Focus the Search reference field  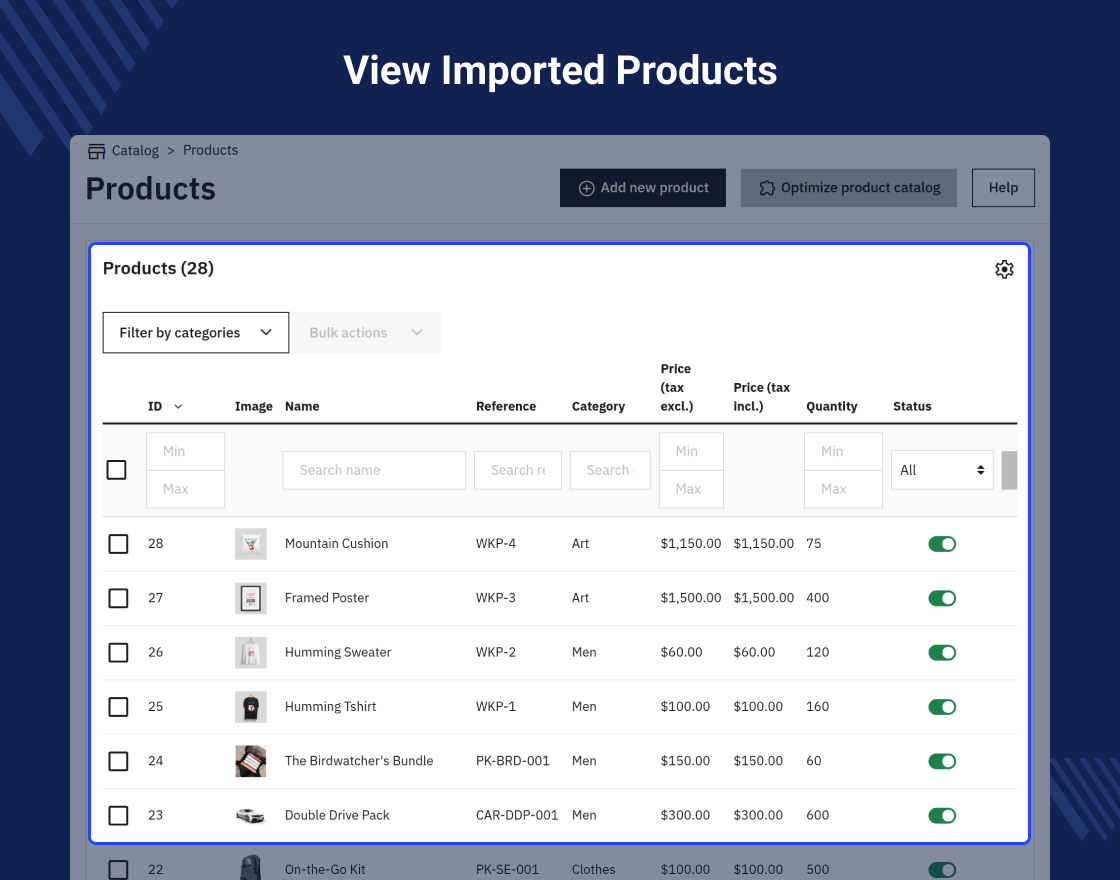pyautogui.click(x=518, y=470)
